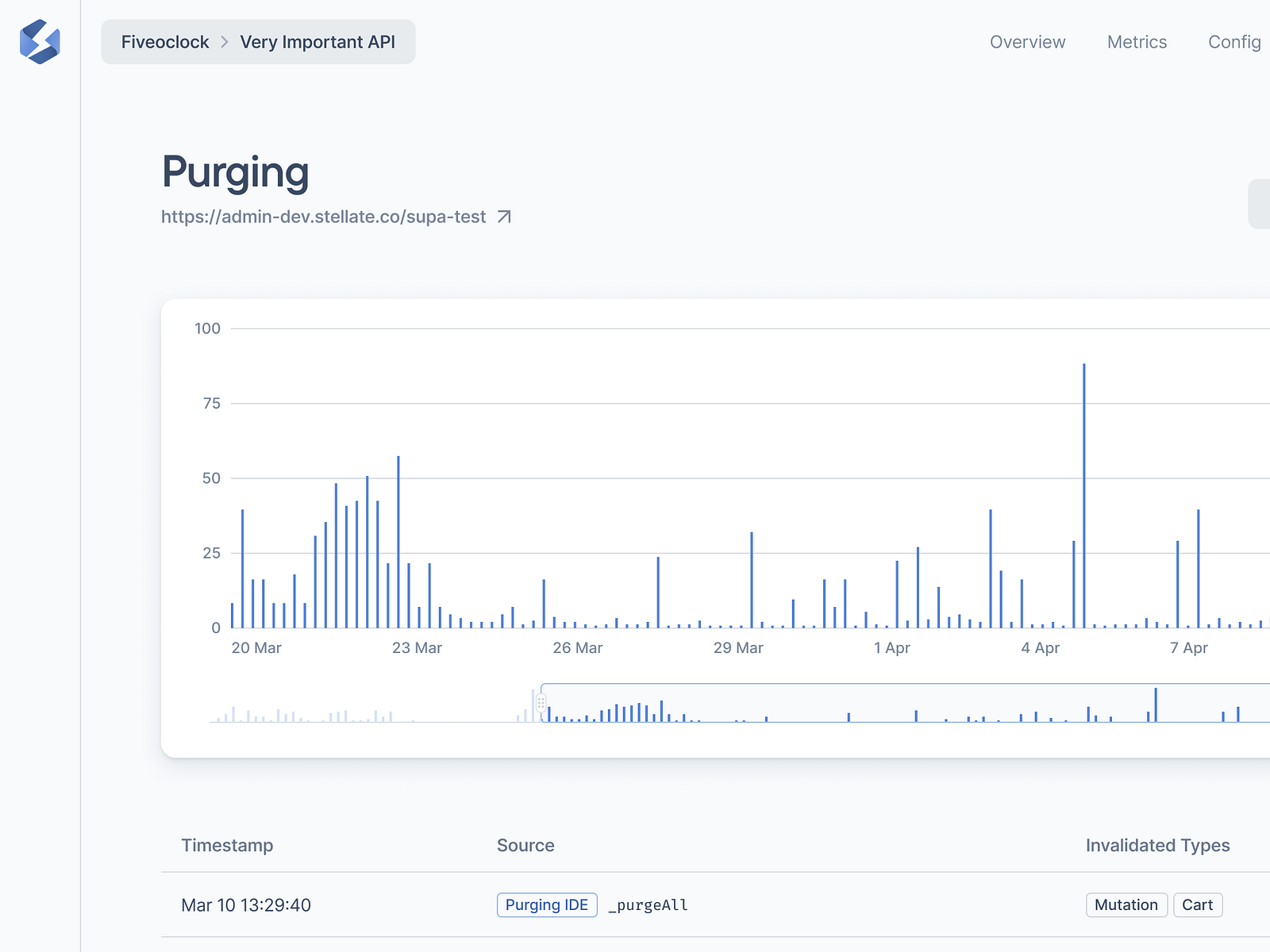Open Fiveoclock in the breadcrumb

pyautogui.click(x=165, y=42)
